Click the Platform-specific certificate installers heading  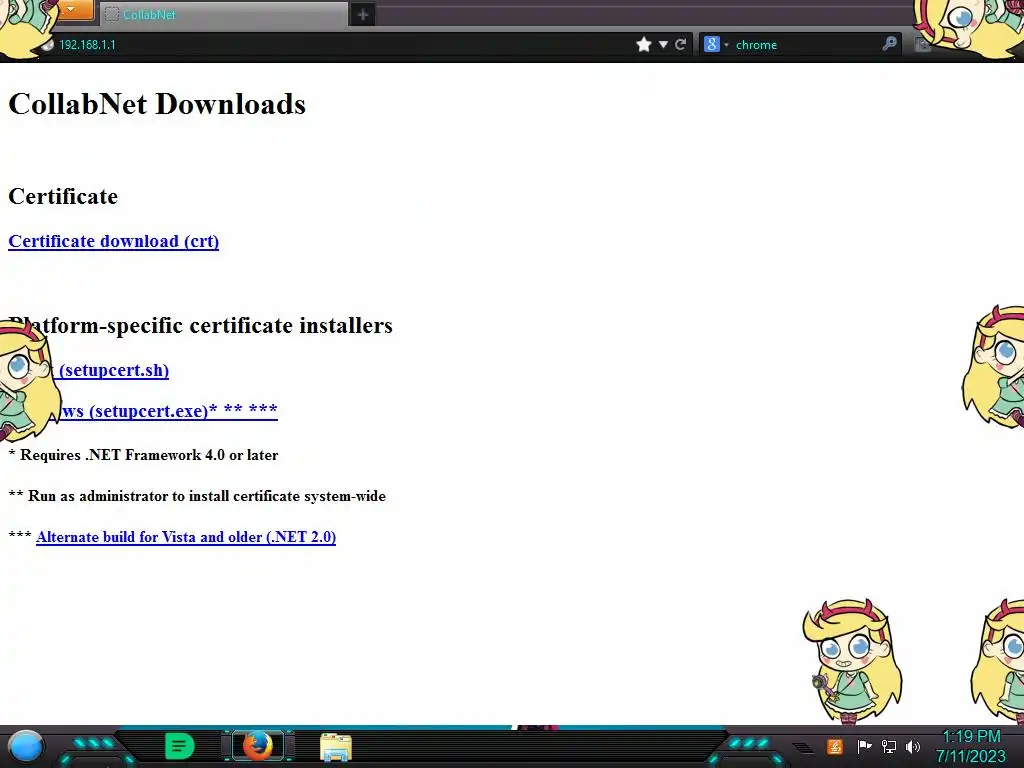coord(200,325)
